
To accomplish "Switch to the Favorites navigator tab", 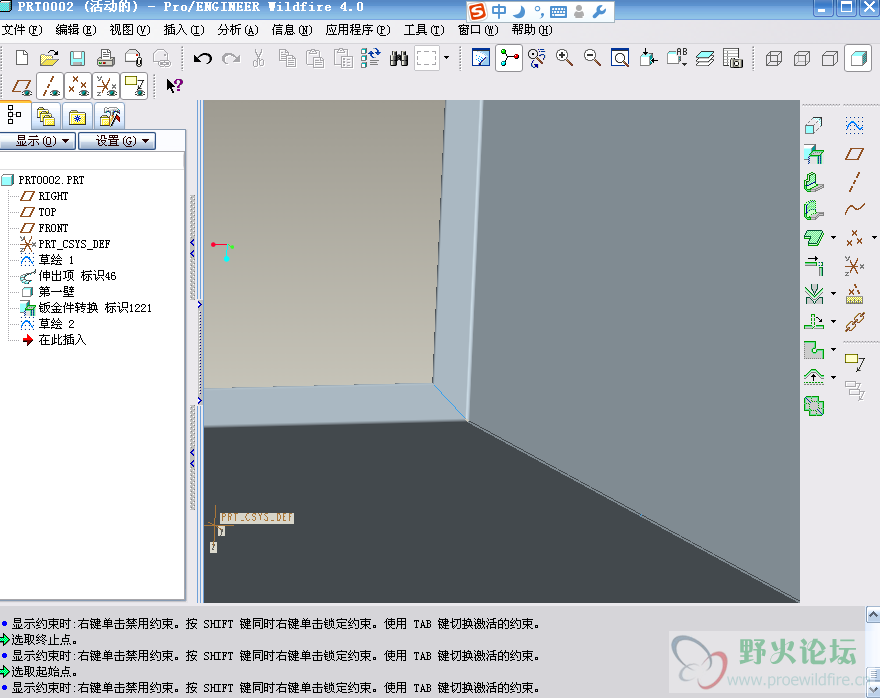I will coord(77,117).
